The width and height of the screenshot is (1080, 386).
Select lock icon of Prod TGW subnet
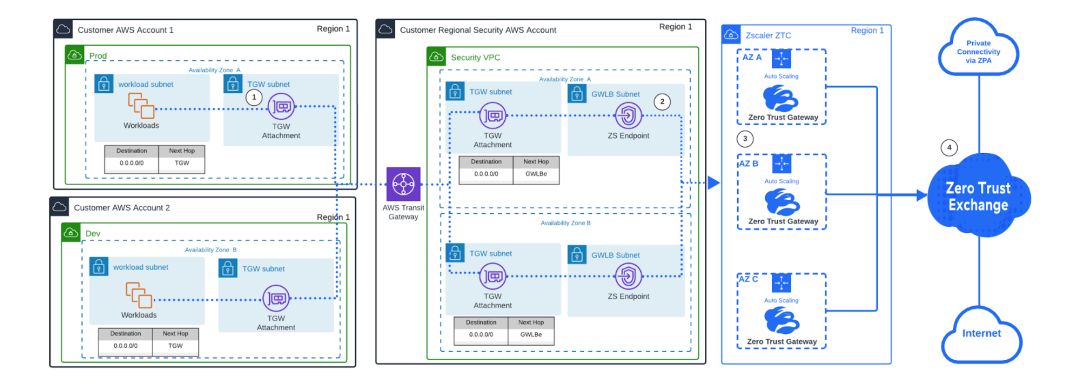coord(233,84)
